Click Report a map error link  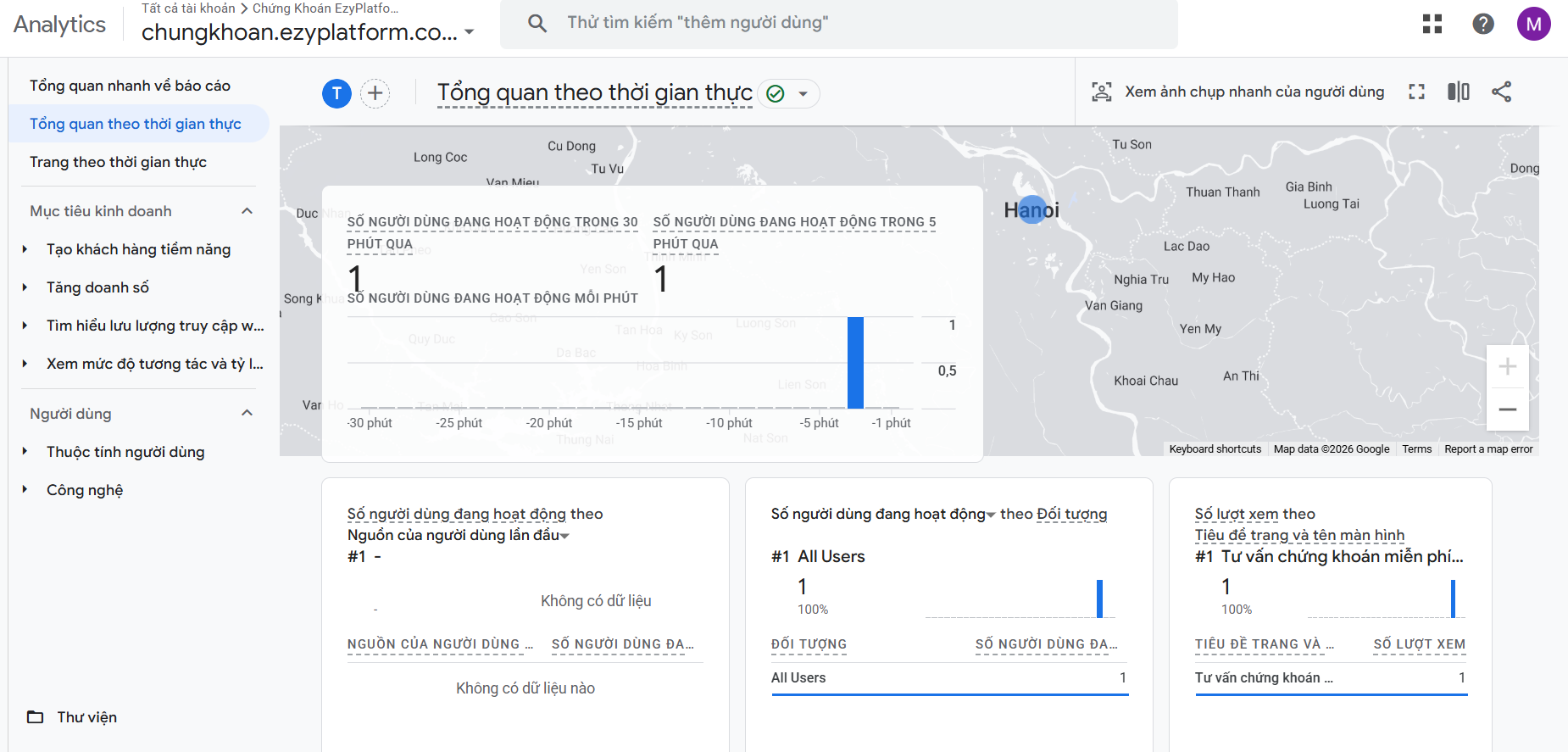(x=1489, y=449)
